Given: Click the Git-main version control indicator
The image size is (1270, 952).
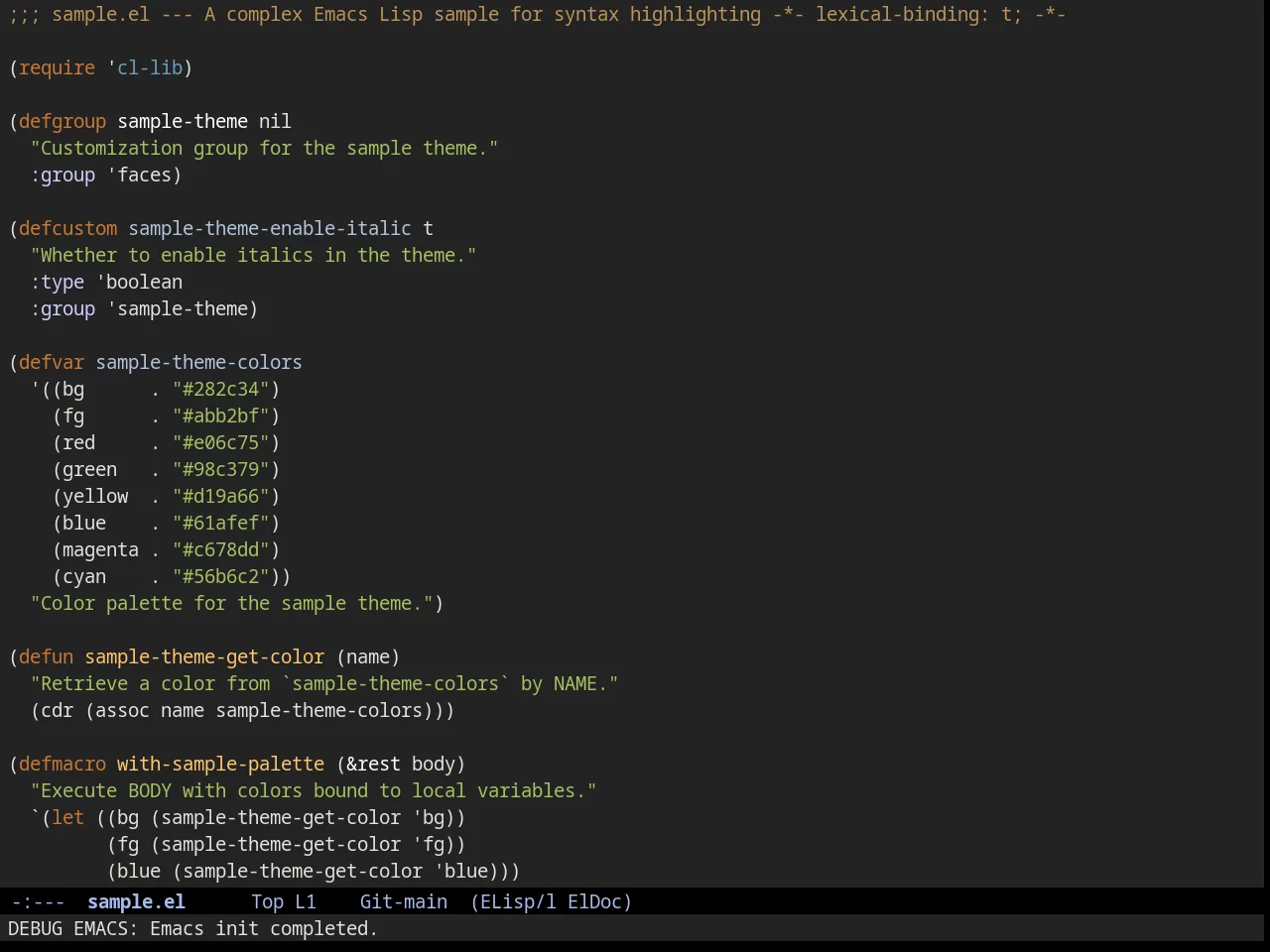Looking at the screenshot, I should [403, 901].
